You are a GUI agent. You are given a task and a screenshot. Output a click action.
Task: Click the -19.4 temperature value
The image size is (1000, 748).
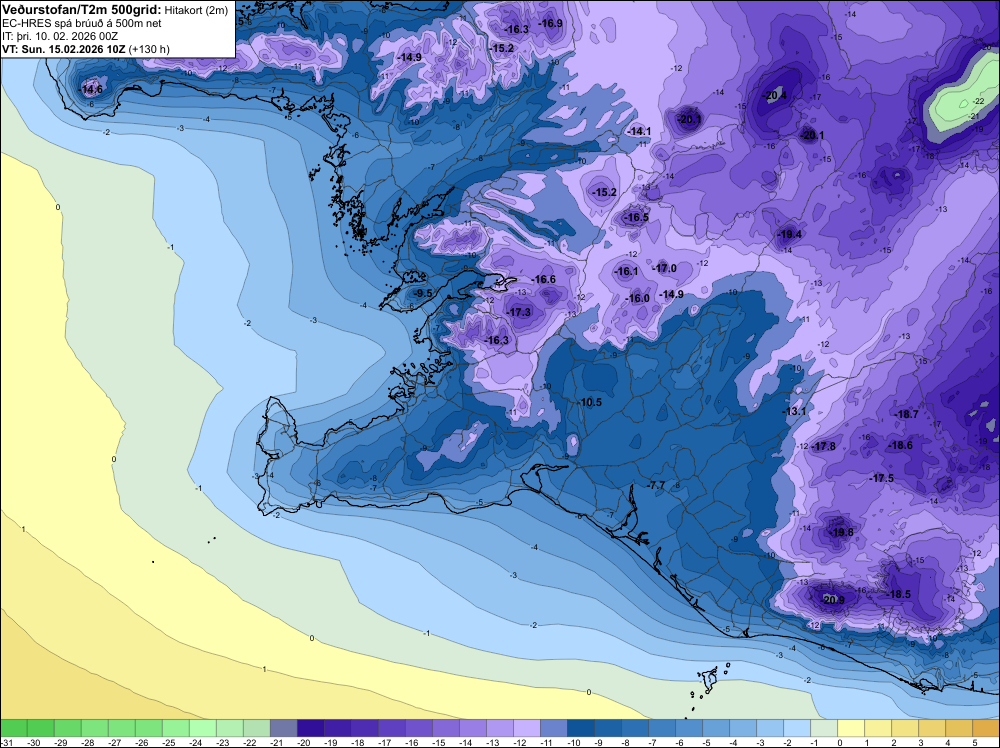pyautogui.click(x=790, y=235)
